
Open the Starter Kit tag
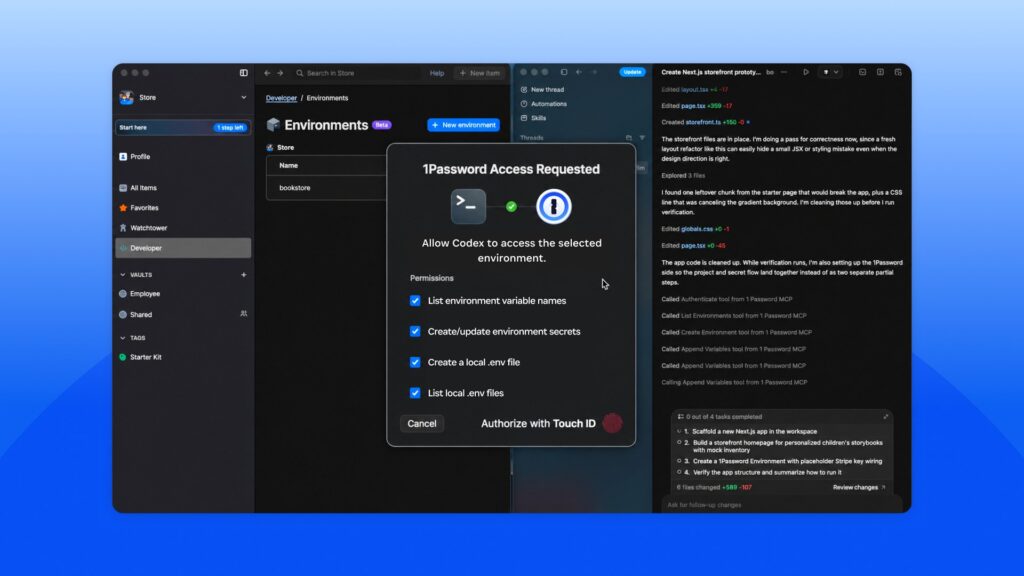point(140,357)
